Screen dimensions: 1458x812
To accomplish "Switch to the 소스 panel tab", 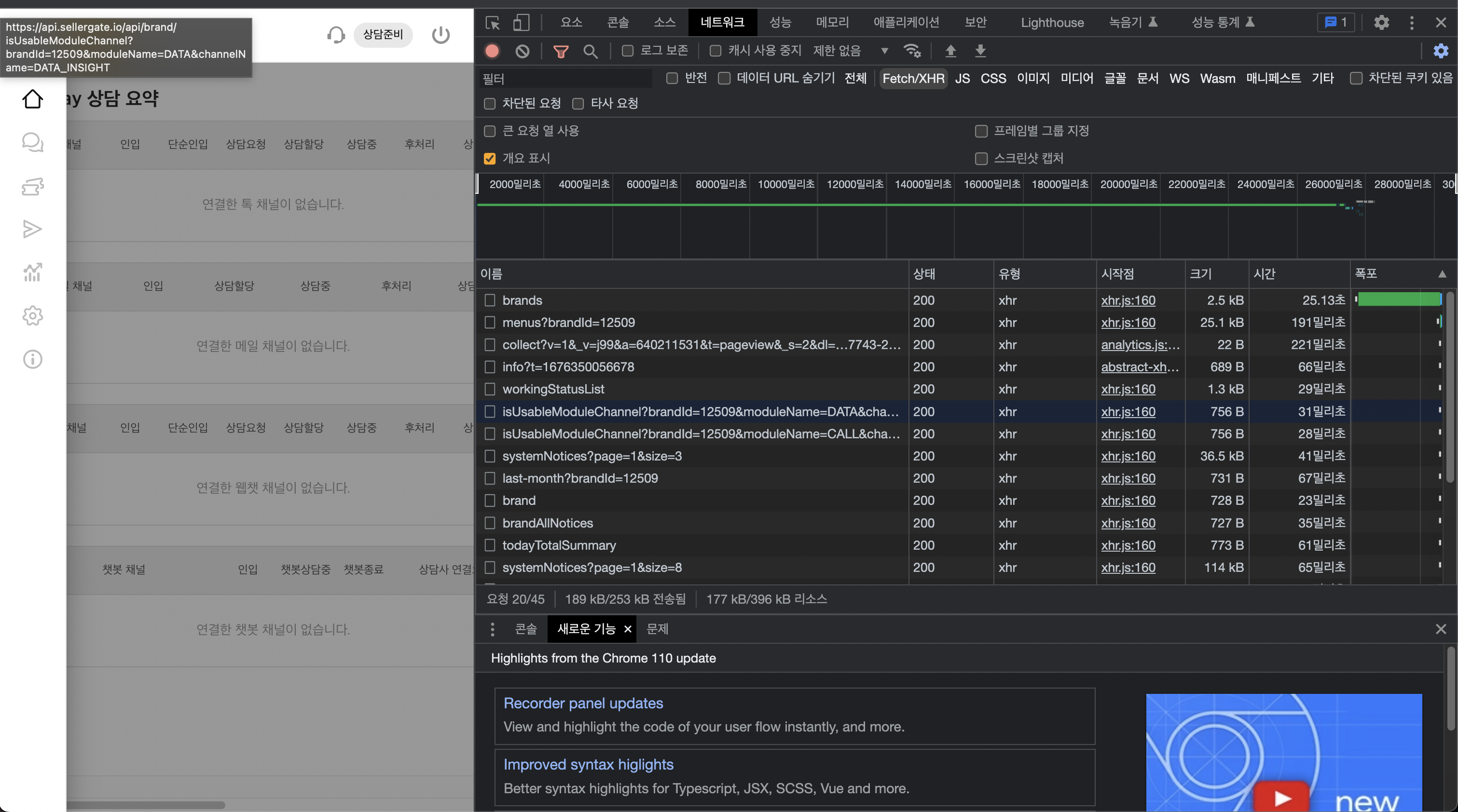I will click(664, 23).
